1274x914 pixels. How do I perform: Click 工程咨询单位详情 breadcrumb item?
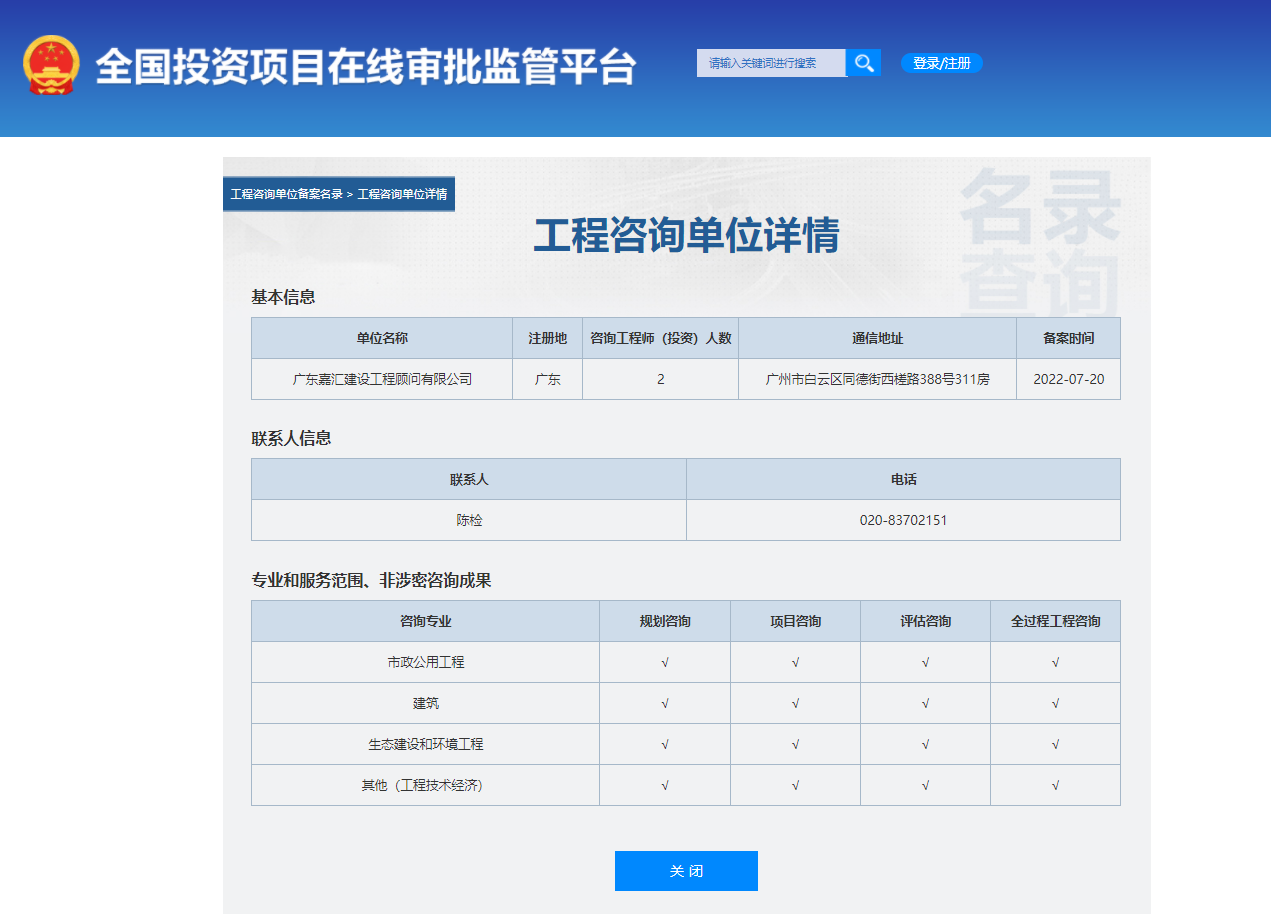[402, 194]
